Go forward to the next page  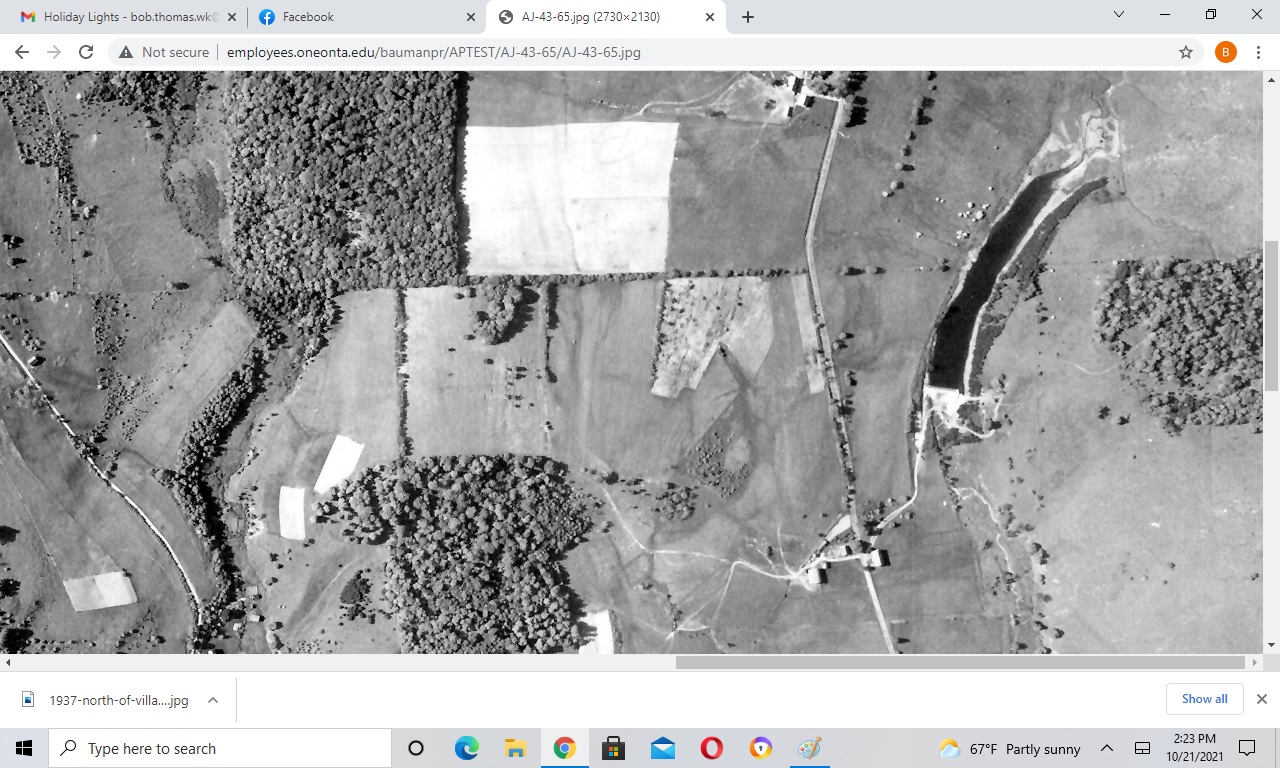54,52
